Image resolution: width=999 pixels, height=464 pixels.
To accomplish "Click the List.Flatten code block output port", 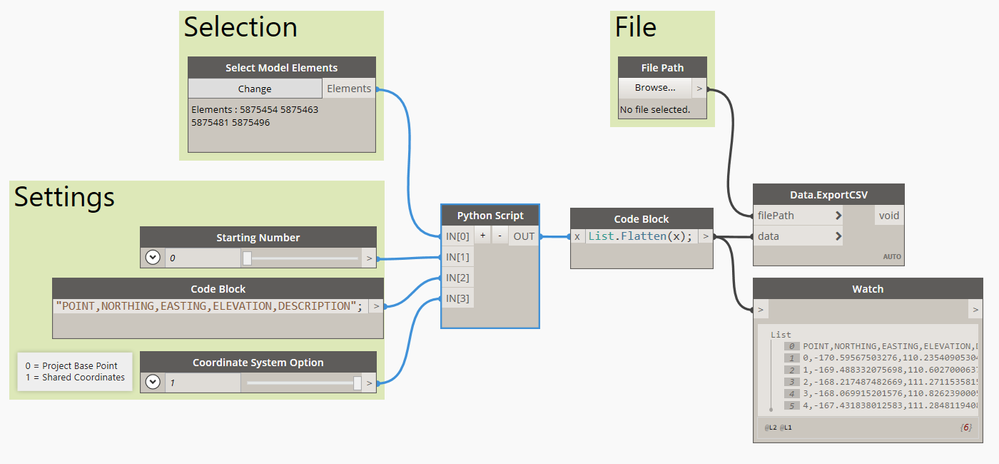I will coord(705,236).
